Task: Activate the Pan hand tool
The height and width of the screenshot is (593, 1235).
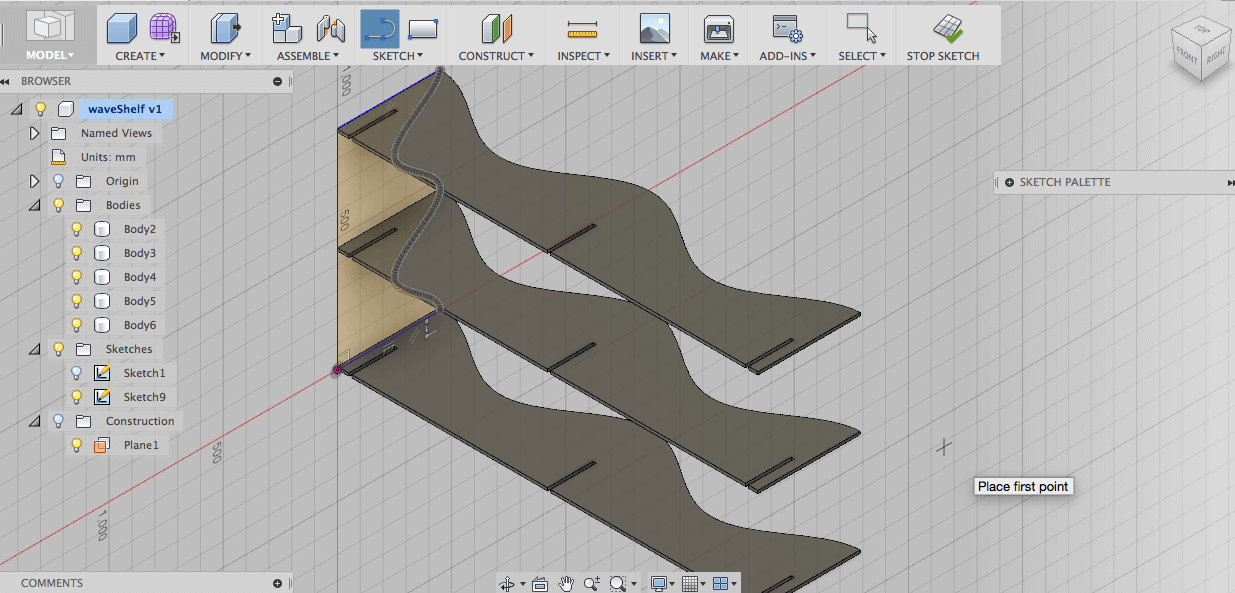Action: [566, 583]
